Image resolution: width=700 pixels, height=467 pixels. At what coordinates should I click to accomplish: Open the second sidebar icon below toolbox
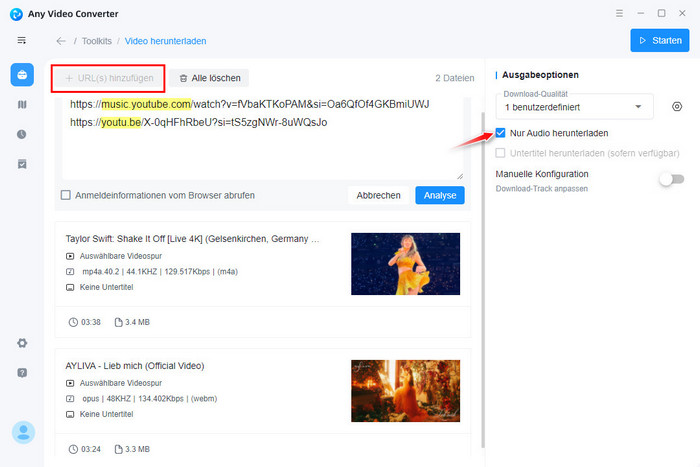(22, 104)
